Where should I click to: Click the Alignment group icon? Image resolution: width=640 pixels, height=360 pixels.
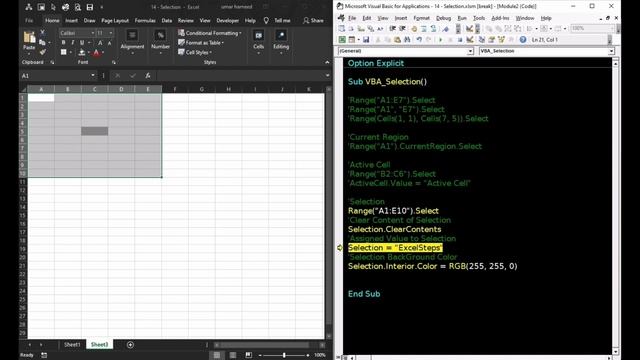click(x=132, y=36)
